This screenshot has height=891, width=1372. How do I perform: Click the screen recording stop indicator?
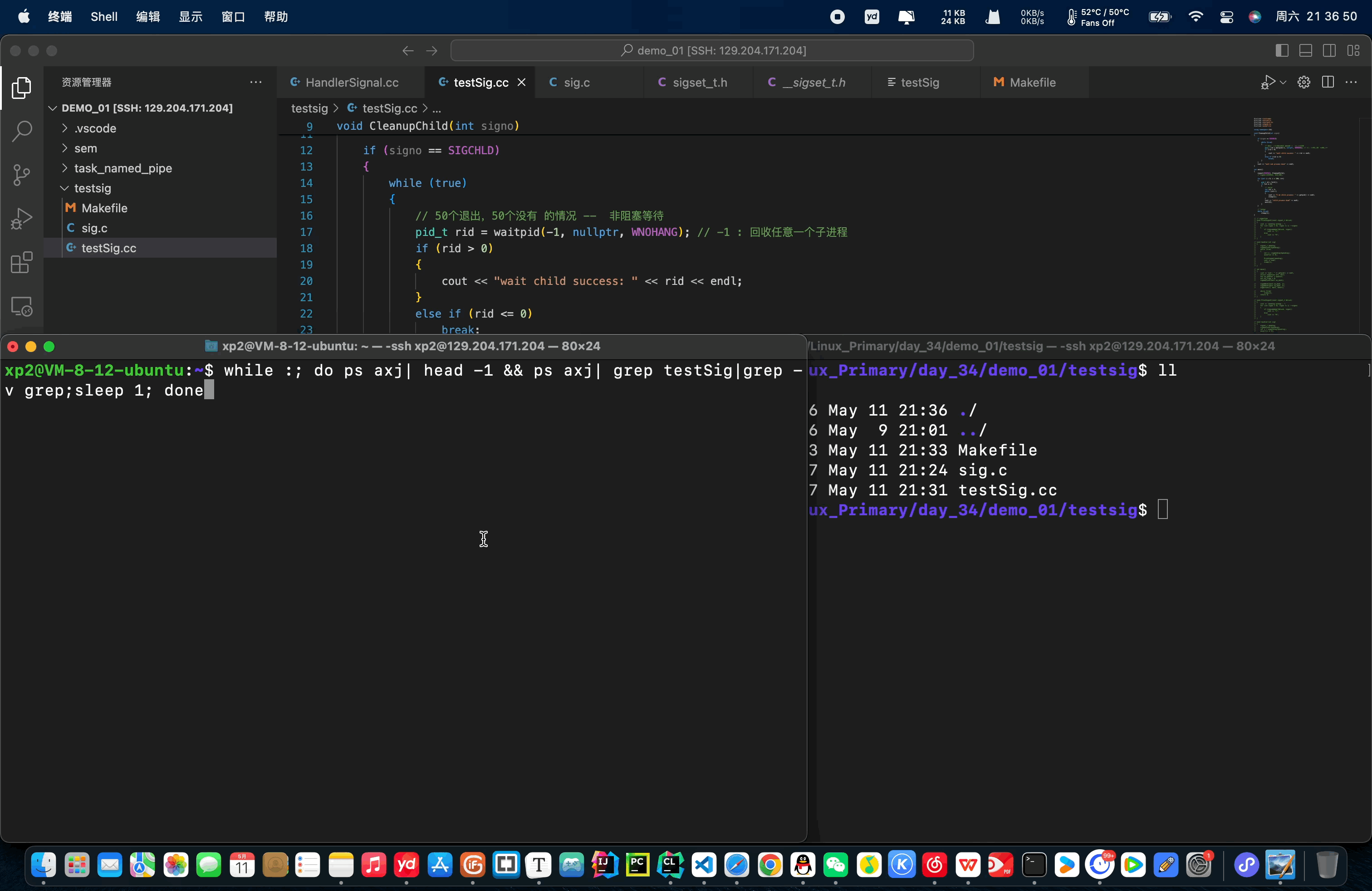(x=837, y=17)
